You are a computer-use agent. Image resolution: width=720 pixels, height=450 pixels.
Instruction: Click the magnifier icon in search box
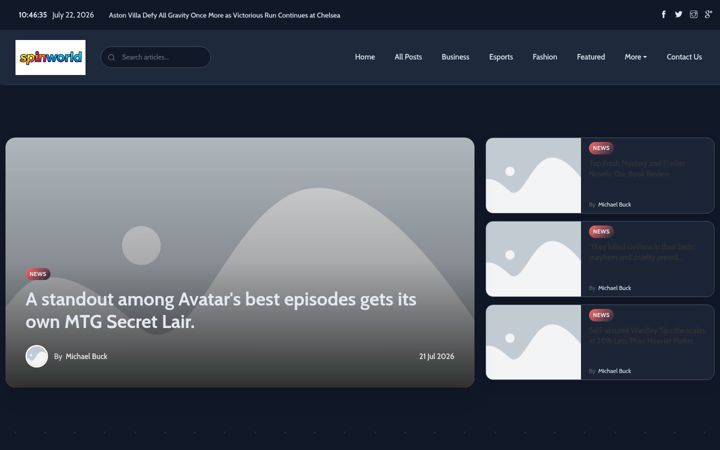(x=111, y=57)
